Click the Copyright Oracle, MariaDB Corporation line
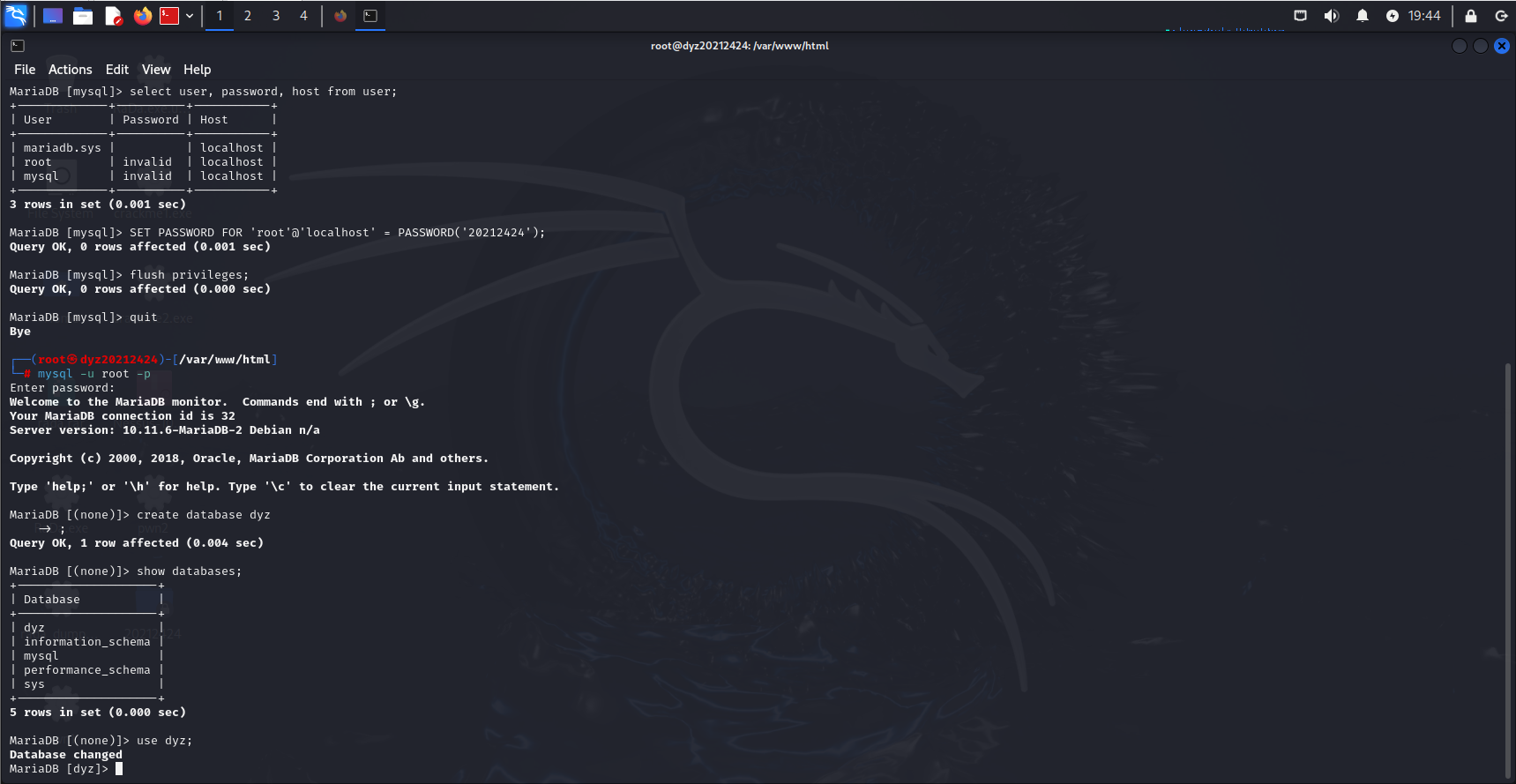This screenshot has width=1516, height=784. click(250, 459)
